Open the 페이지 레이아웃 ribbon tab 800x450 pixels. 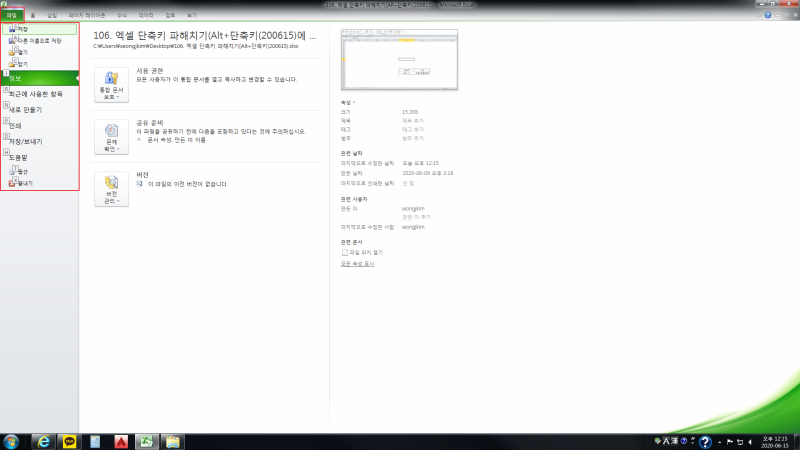[87, 15]
